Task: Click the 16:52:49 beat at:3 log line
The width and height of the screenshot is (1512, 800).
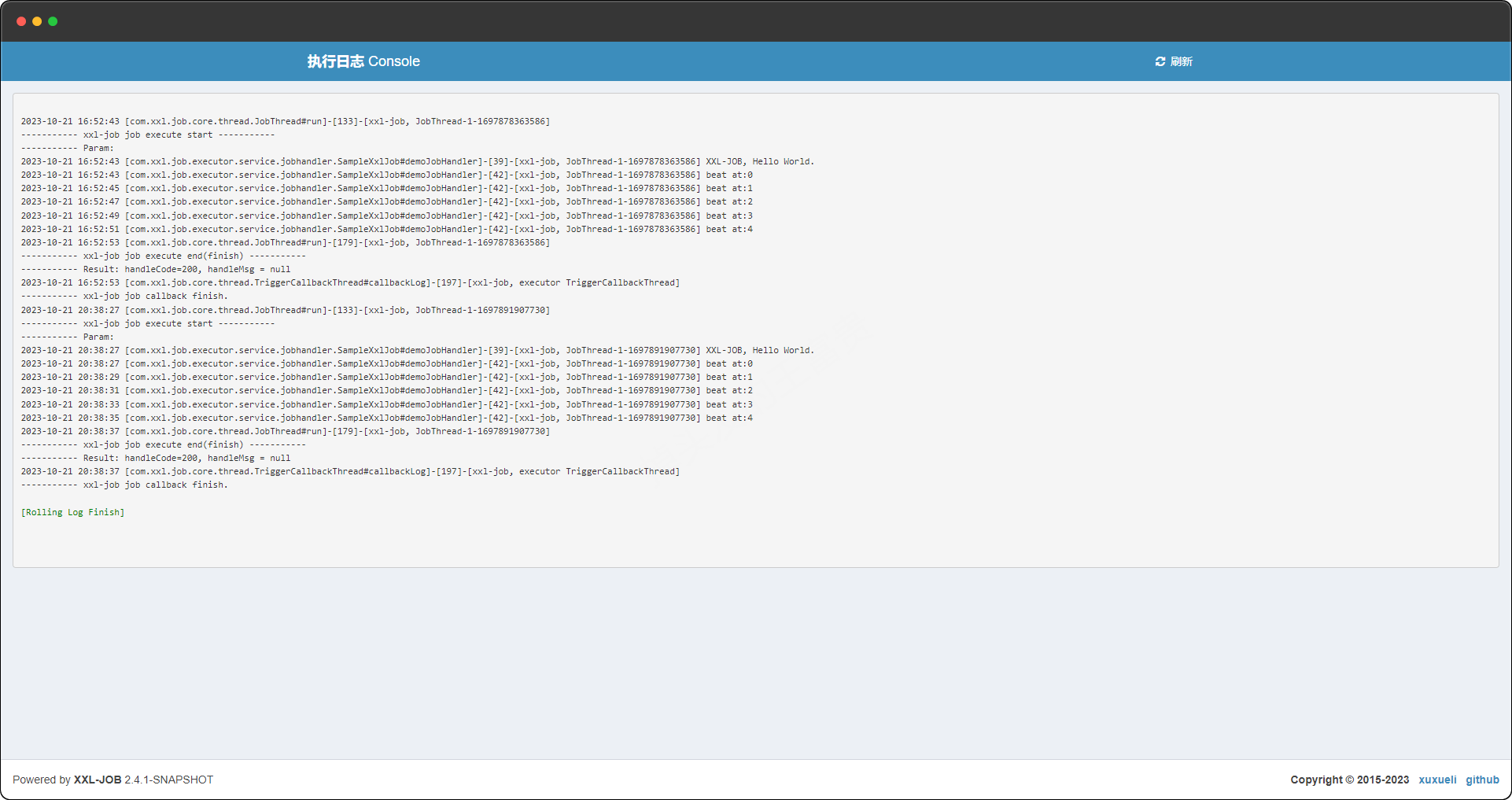Action: pos(387,216)
